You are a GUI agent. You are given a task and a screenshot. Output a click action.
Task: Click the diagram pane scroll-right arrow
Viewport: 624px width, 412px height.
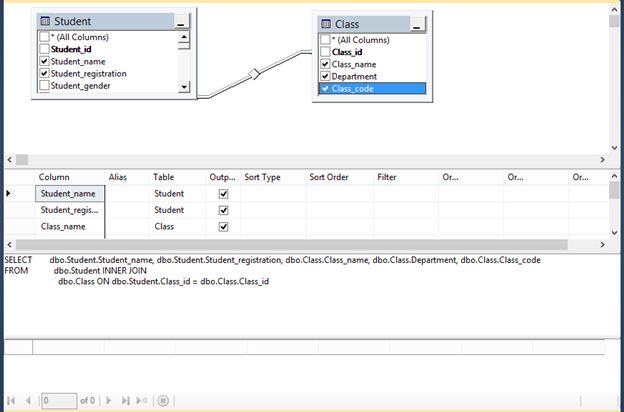pos(603,160)
